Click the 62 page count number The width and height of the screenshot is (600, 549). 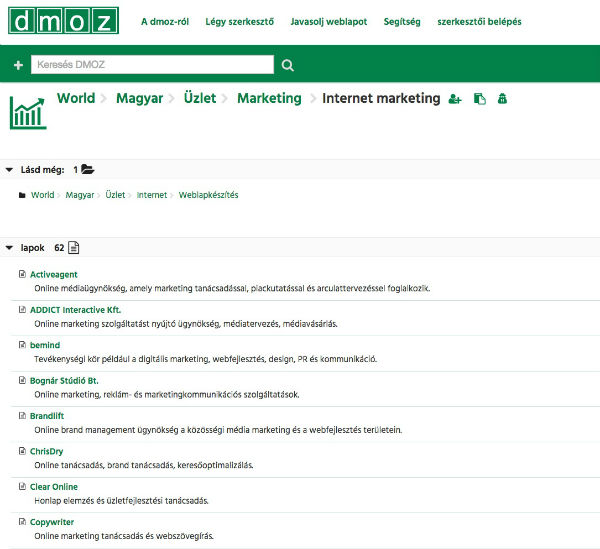[59, 248]
